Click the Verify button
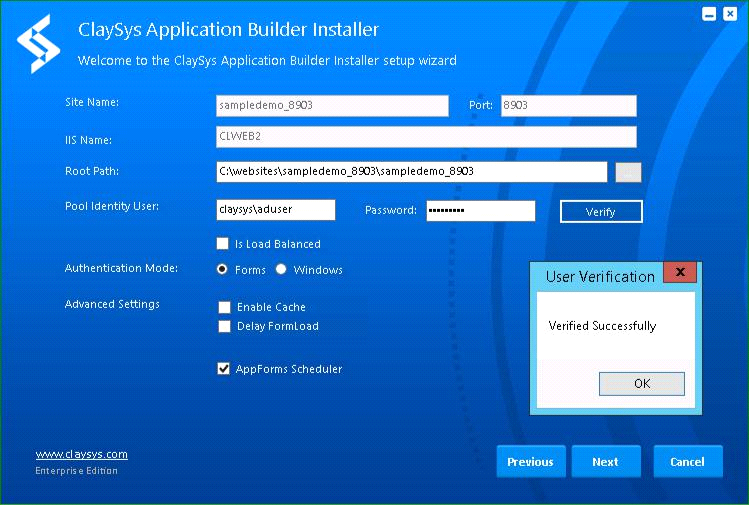The height and width of the screenshot is (505, 749). click(x=601, y=212)
